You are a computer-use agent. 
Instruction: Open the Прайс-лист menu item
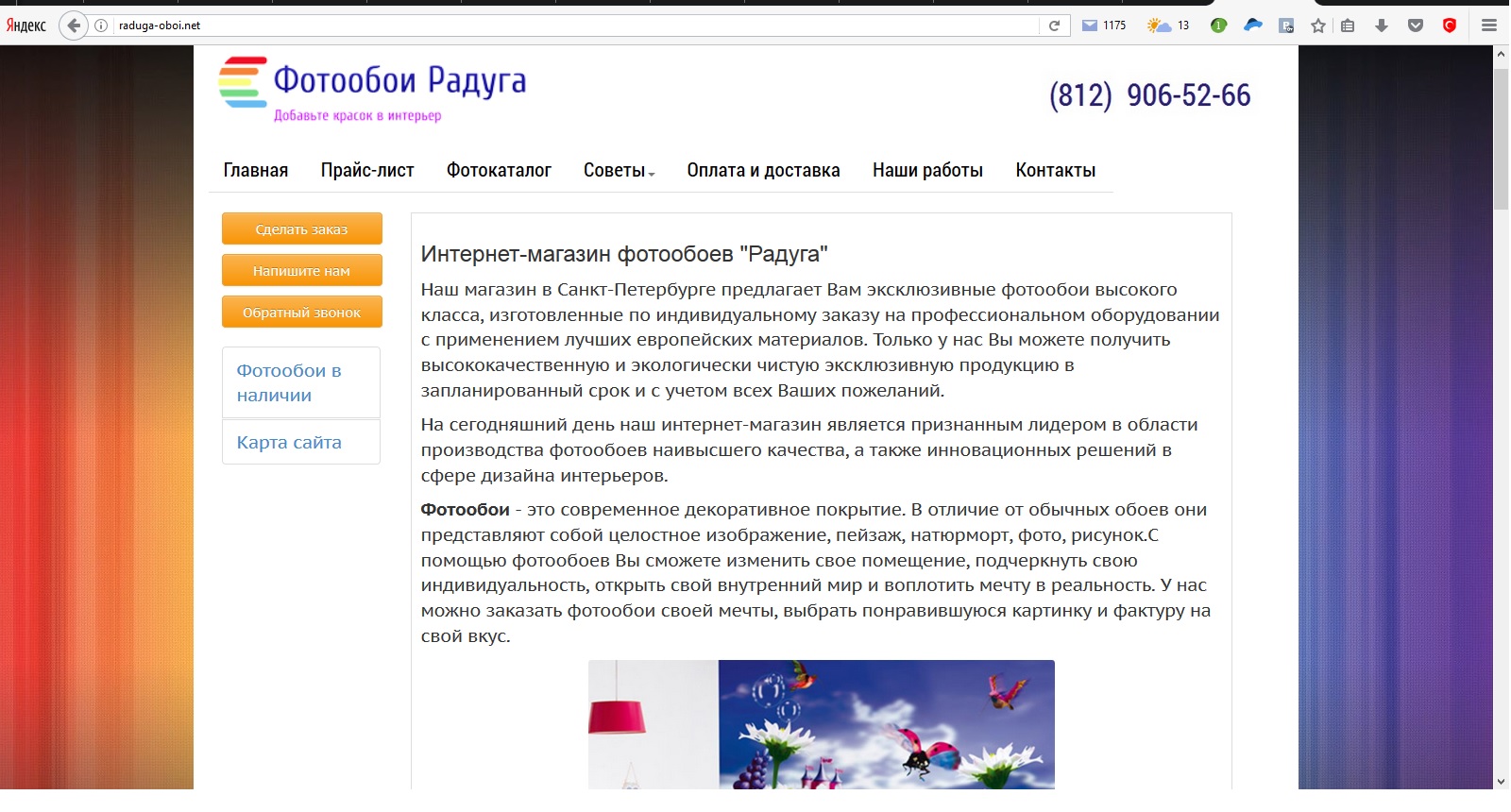click(367, 170)
